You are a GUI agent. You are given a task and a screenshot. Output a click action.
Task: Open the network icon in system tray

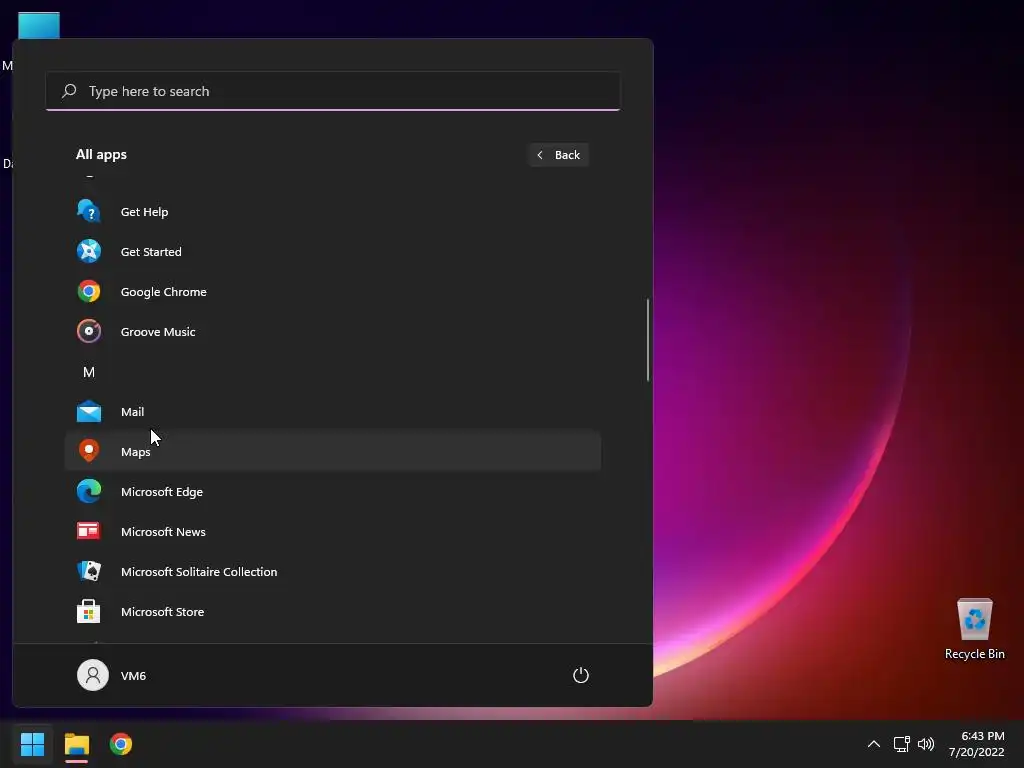902,744
